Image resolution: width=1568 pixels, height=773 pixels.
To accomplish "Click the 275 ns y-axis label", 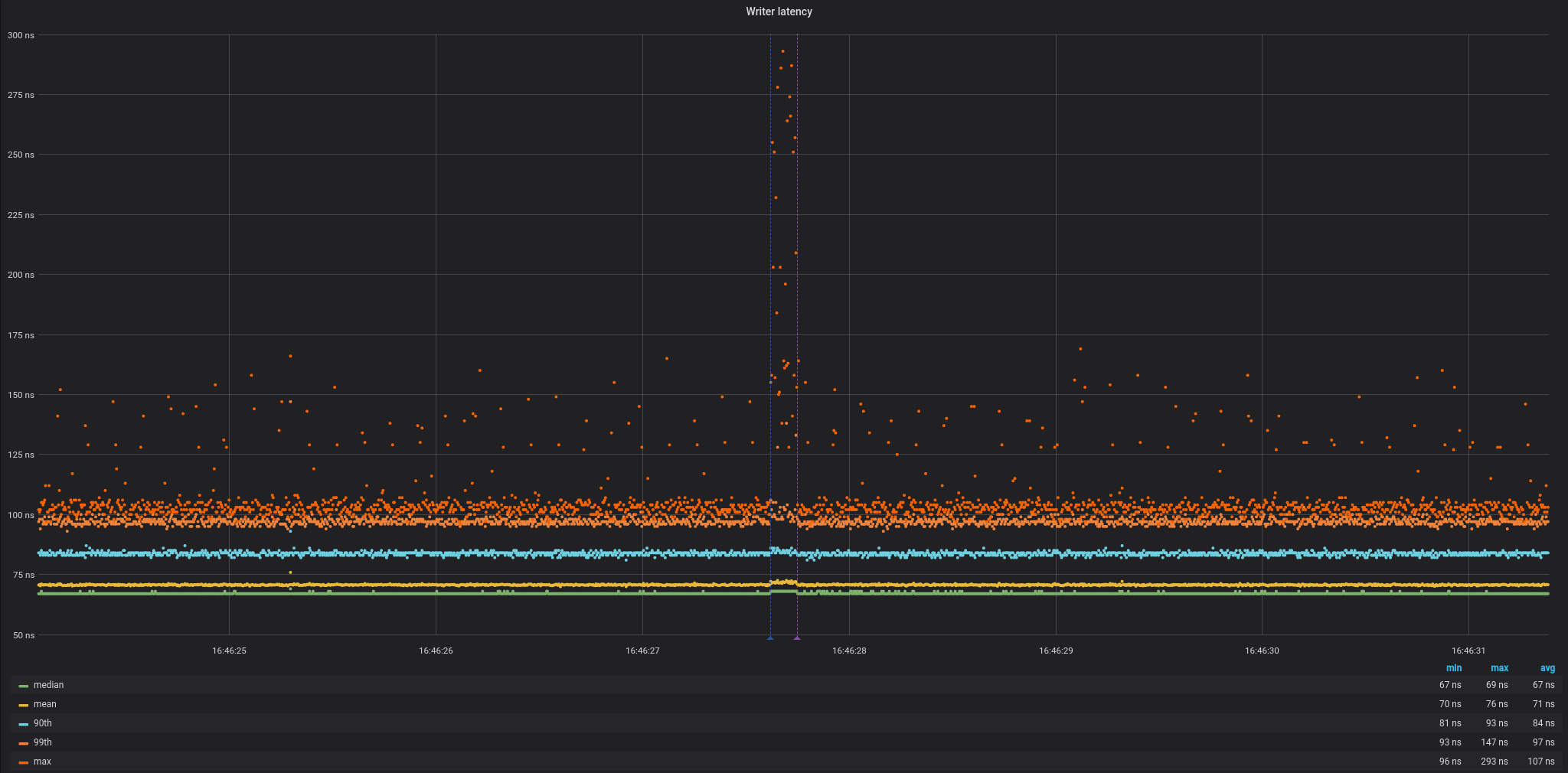I will tap(21, 95).
